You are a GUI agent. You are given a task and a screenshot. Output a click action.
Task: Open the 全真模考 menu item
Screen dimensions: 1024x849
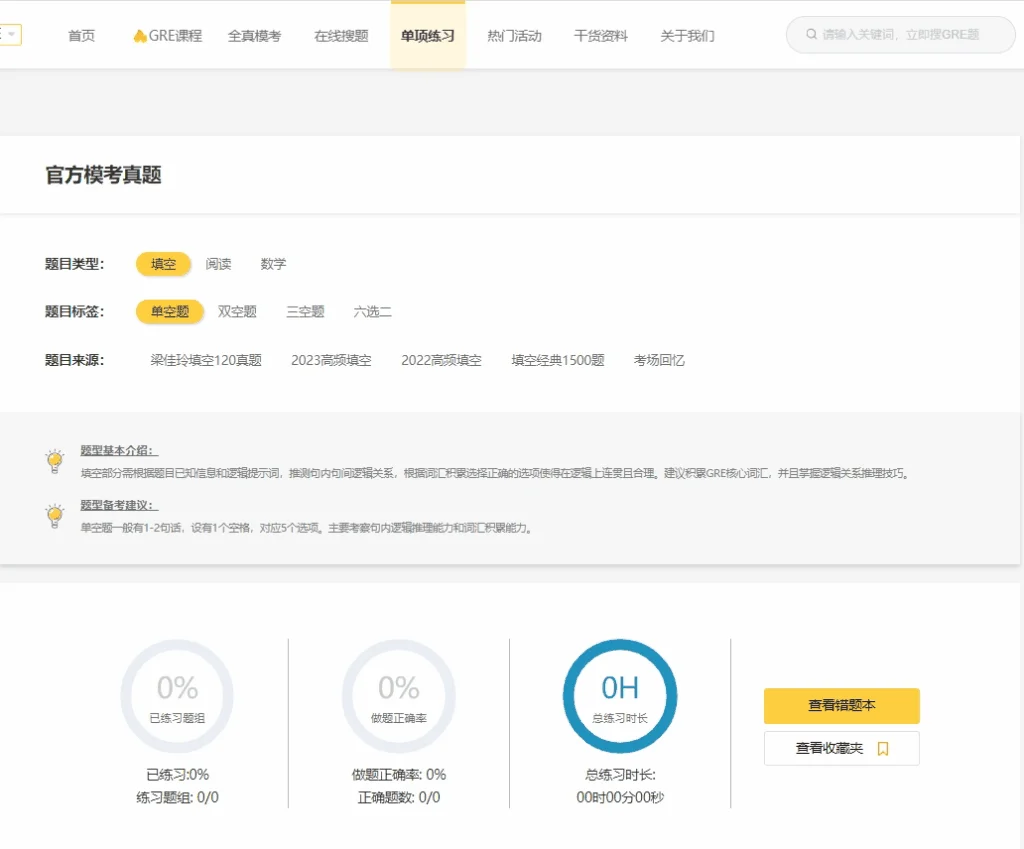click(x=254, y=36)
